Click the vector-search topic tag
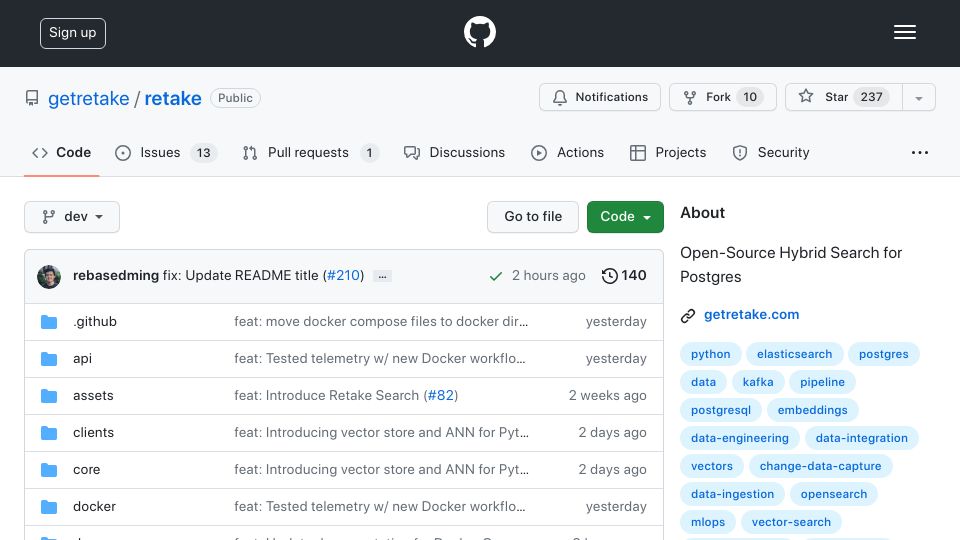Image resolution: width=960 pixels, height=540 pixels. (791, 522)
